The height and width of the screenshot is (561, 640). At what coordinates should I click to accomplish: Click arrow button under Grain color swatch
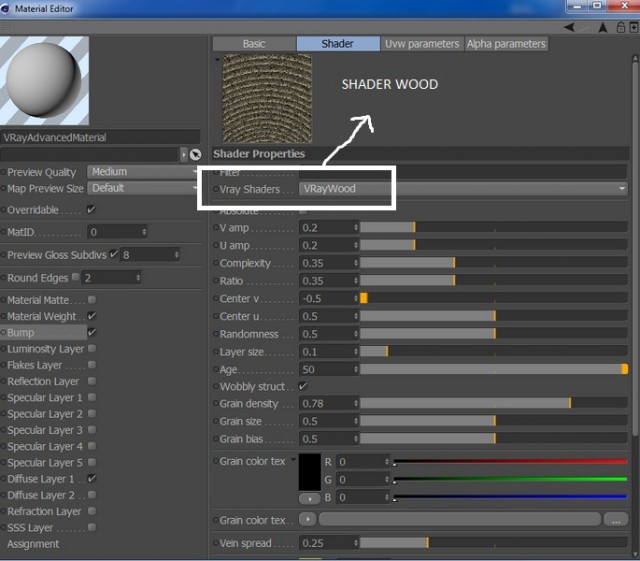pos(310,499)
